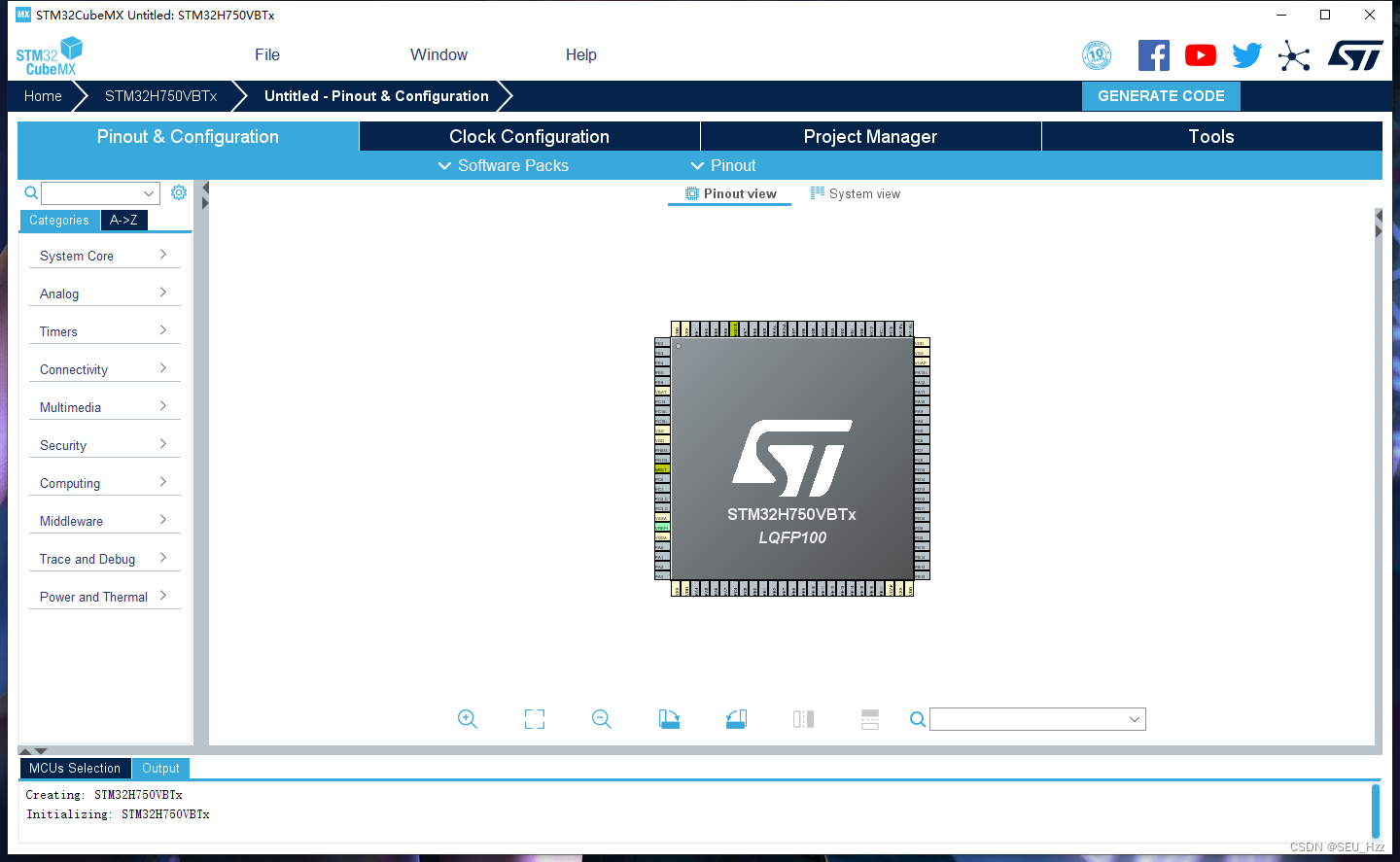Switch back to Pinout view
1400x862 pixels.
pyautogui.click(x=729, y=193)
